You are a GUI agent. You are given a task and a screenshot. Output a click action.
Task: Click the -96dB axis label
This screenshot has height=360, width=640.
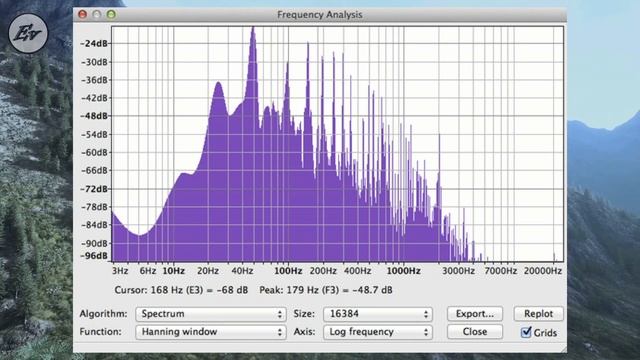coord(94,256)
